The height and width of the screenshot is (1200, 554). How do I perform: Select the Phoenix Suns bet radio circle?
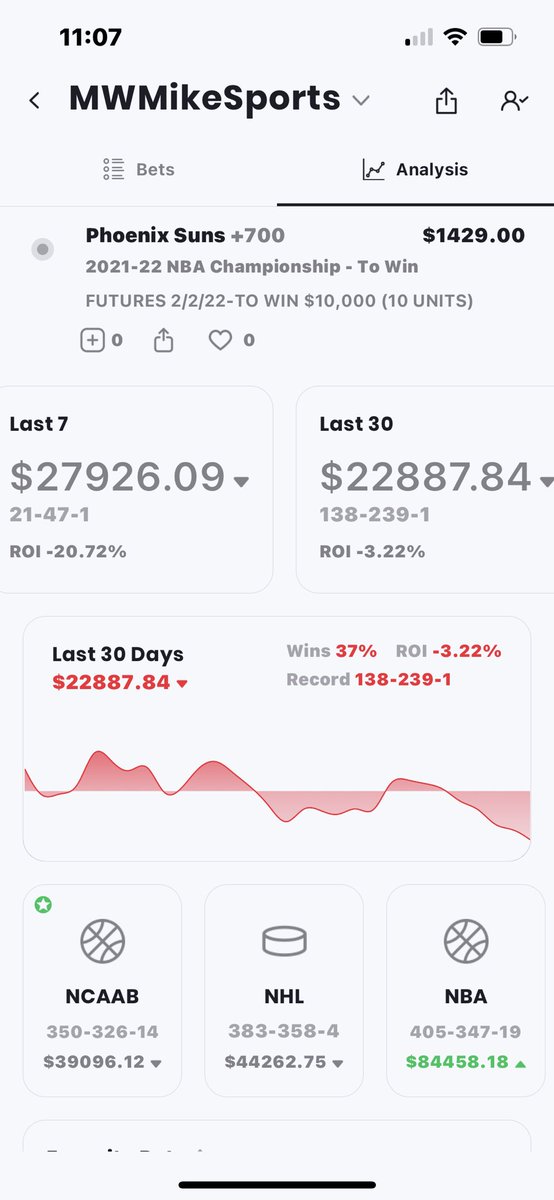pyautogui.click(x=42, y=249)
